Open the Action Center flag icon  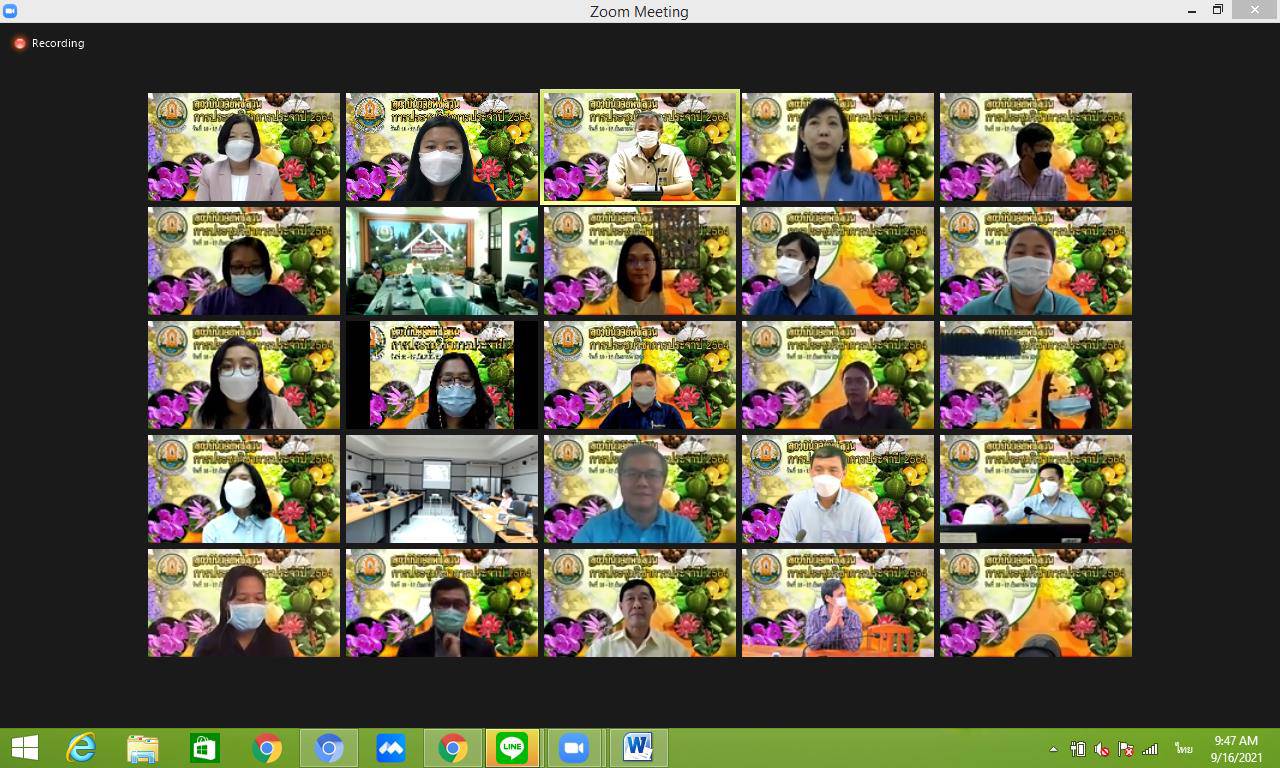[1126, 749]
